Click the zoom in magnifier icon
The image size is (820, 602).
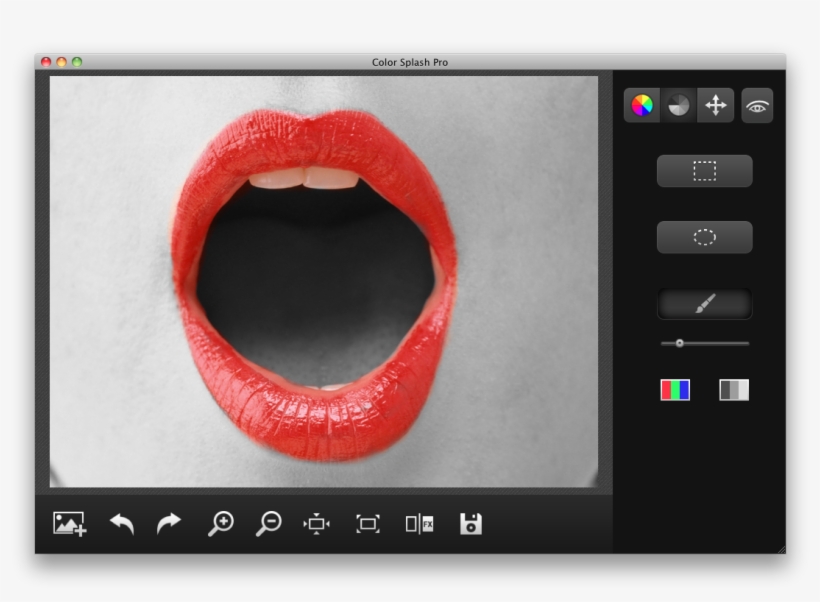pyautogui.click(x=221, y=521)
